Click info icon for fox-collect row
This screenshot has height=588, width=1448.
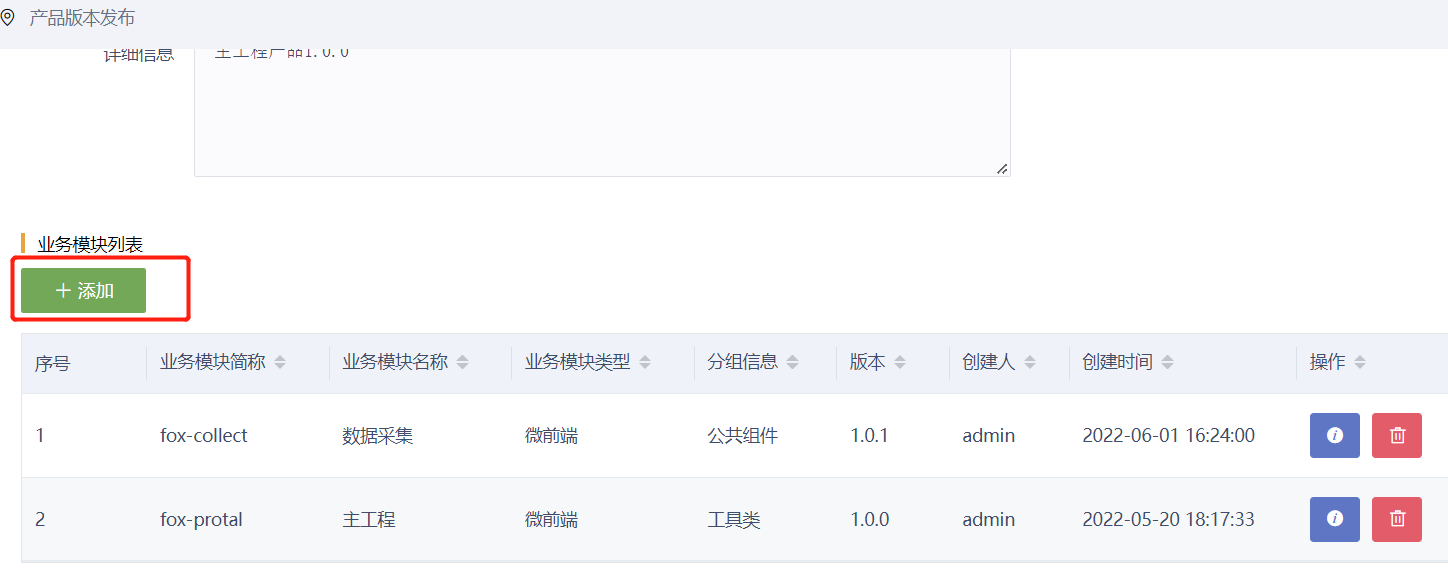pyautogui.click(x=1334, y=436)
